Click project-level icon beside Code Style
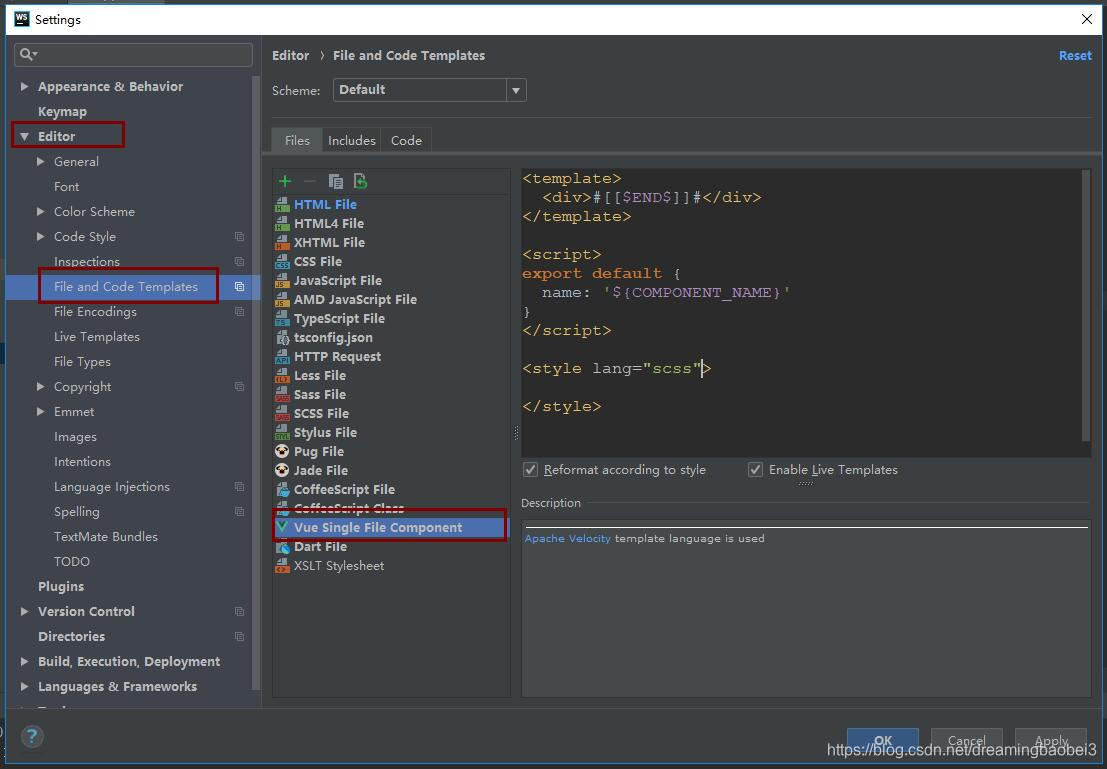1107x769 pixels. coord(239,237)
